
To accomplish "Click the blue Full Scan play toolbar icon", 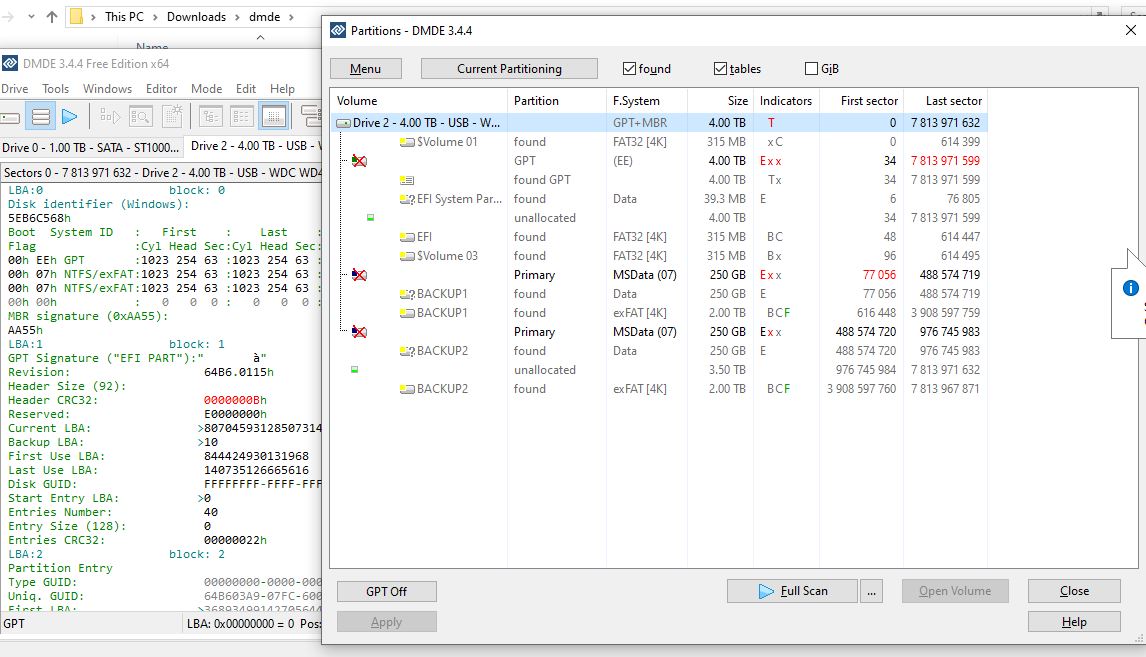I will pyautogui.click(x=69, y=116).
